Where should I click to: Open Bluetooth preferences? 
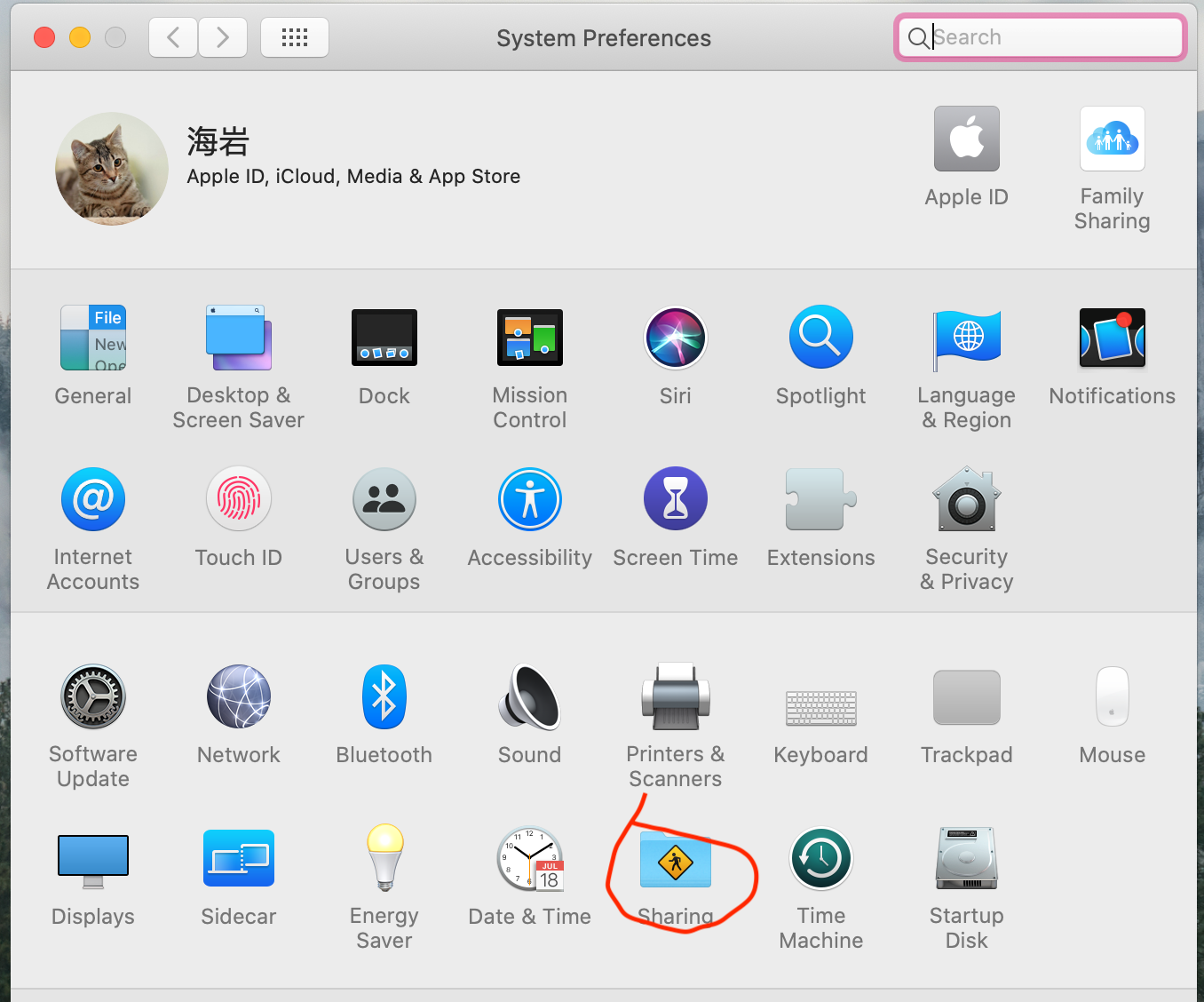click(384, 696)
